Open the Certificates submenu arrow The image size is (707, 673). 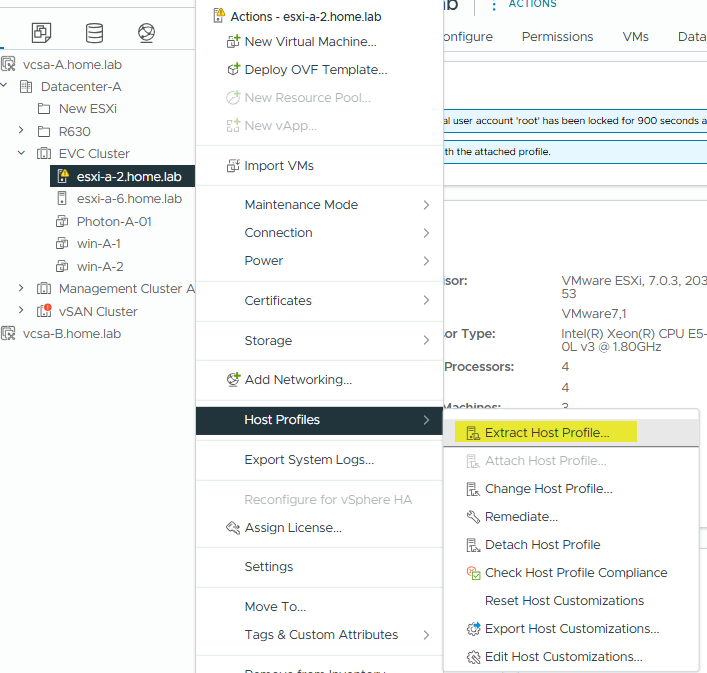click(426, 300)
